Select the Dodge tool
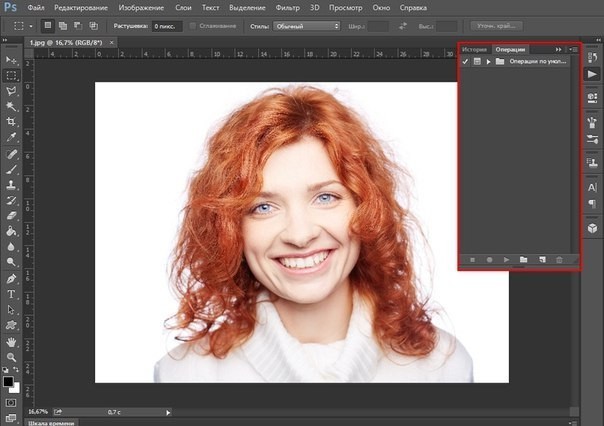The image size is (604, 426). tap(11, 262)
